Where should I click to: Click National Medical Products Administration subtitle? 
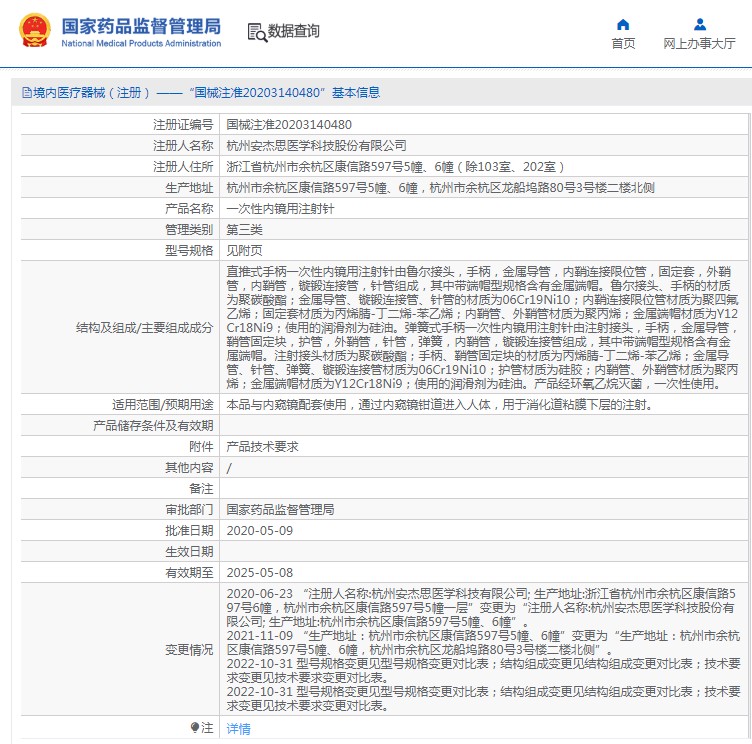point(141,44)
